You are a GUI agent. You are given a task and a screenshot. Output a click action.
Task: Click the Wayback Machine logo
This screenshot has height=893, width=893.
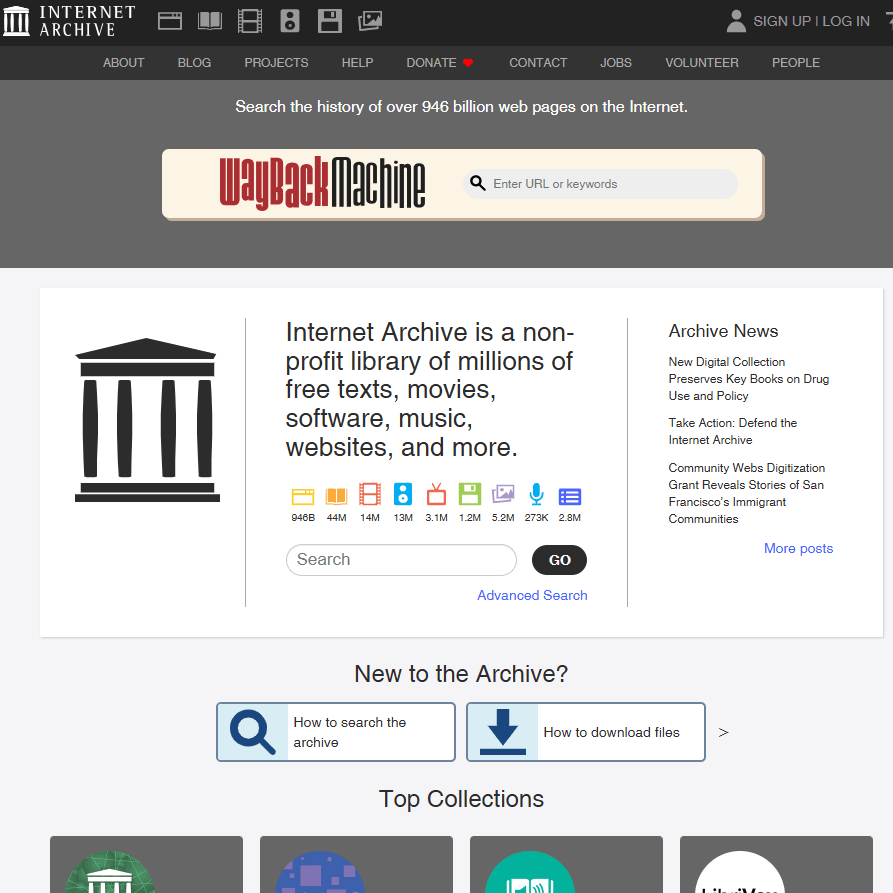[322, 183]
